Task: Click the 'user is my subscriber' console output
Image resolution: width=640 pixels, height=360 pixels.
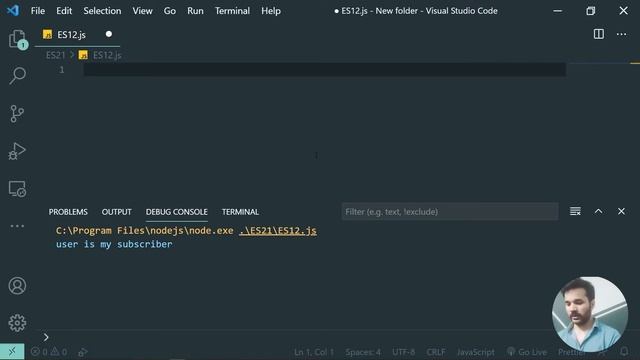Action: (114, 244)
